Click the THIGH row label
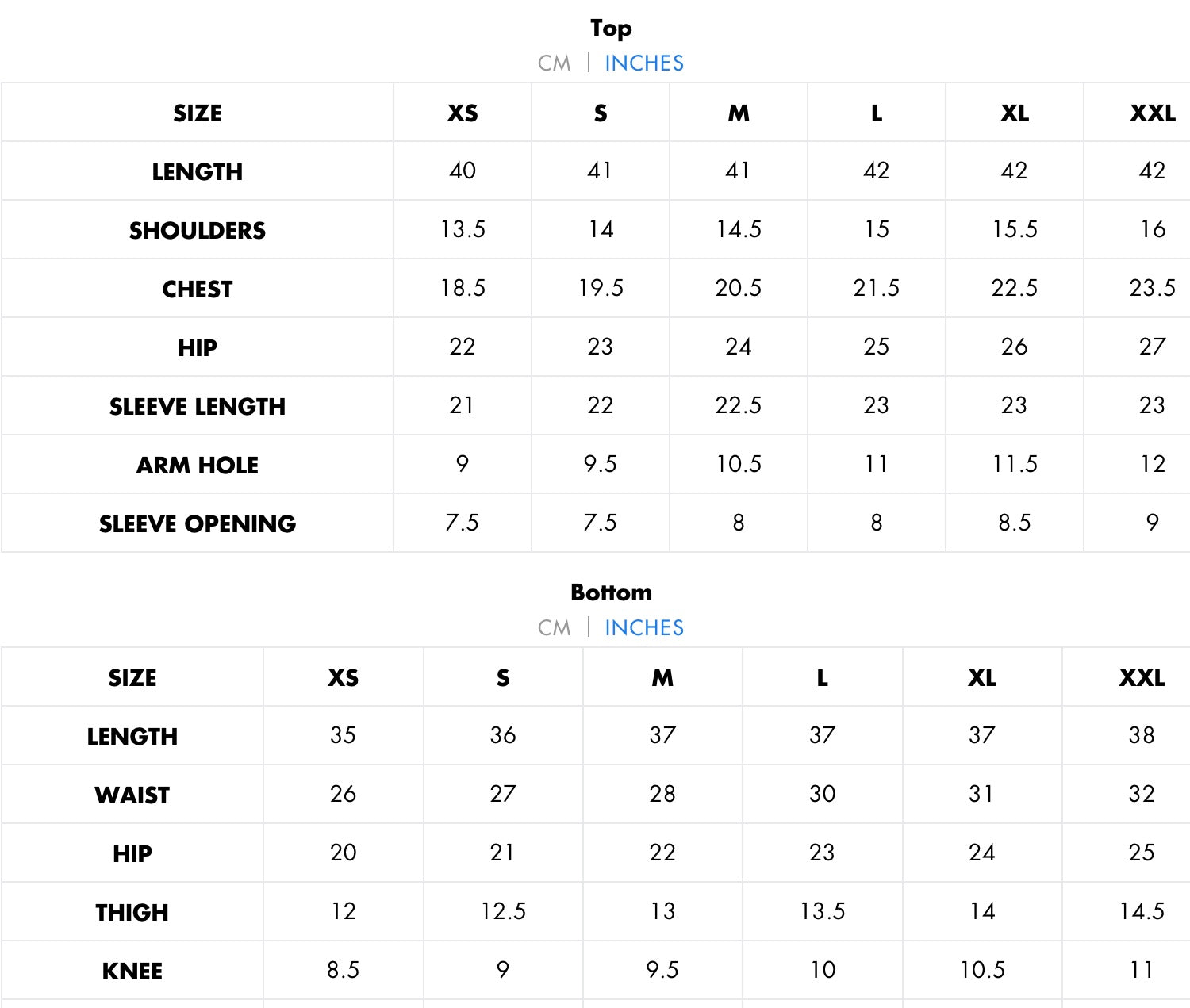 pos(132,913)
